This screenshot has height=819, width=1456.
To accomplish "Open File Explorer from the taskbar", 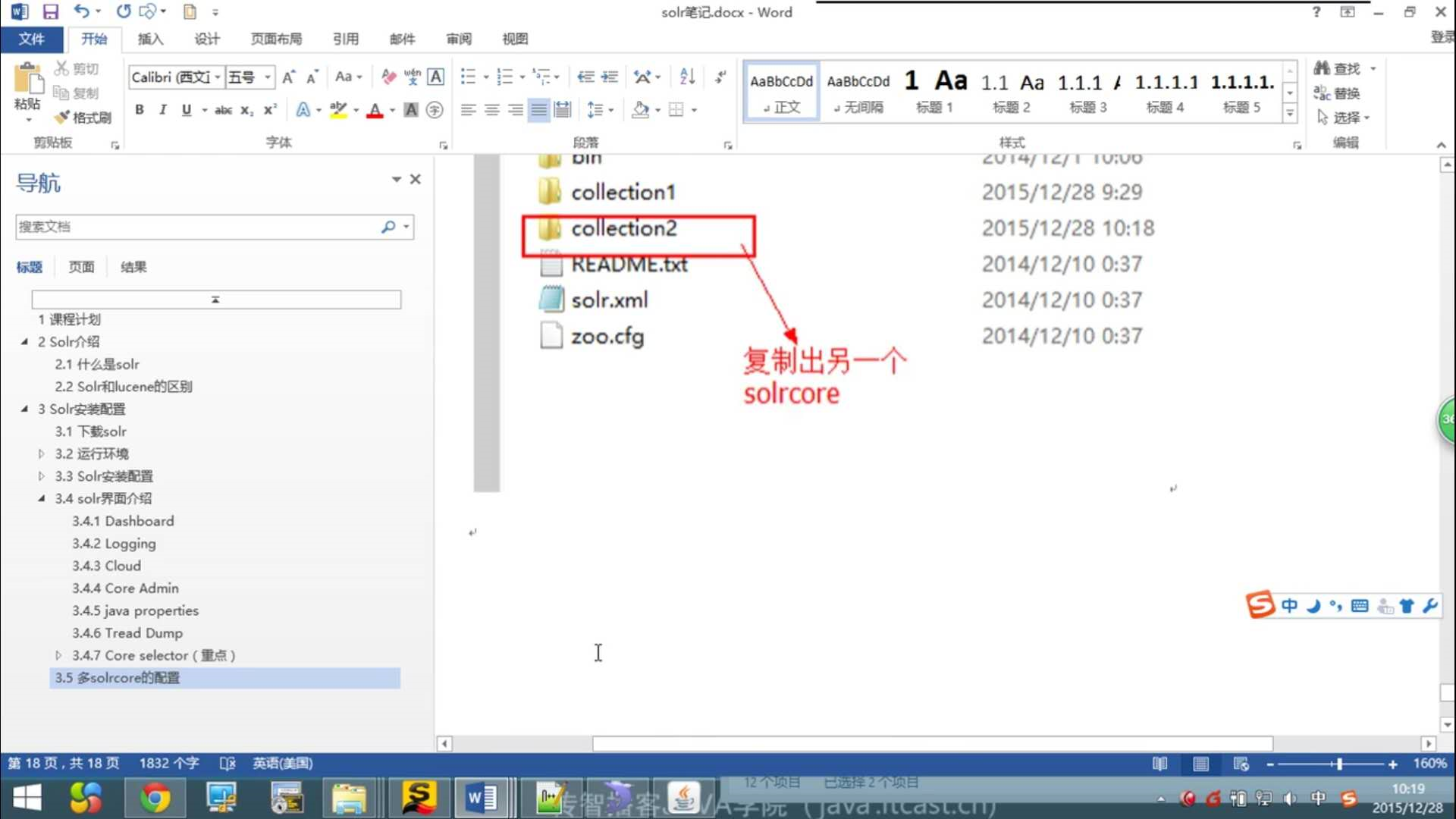I will (x=348, y=799).
